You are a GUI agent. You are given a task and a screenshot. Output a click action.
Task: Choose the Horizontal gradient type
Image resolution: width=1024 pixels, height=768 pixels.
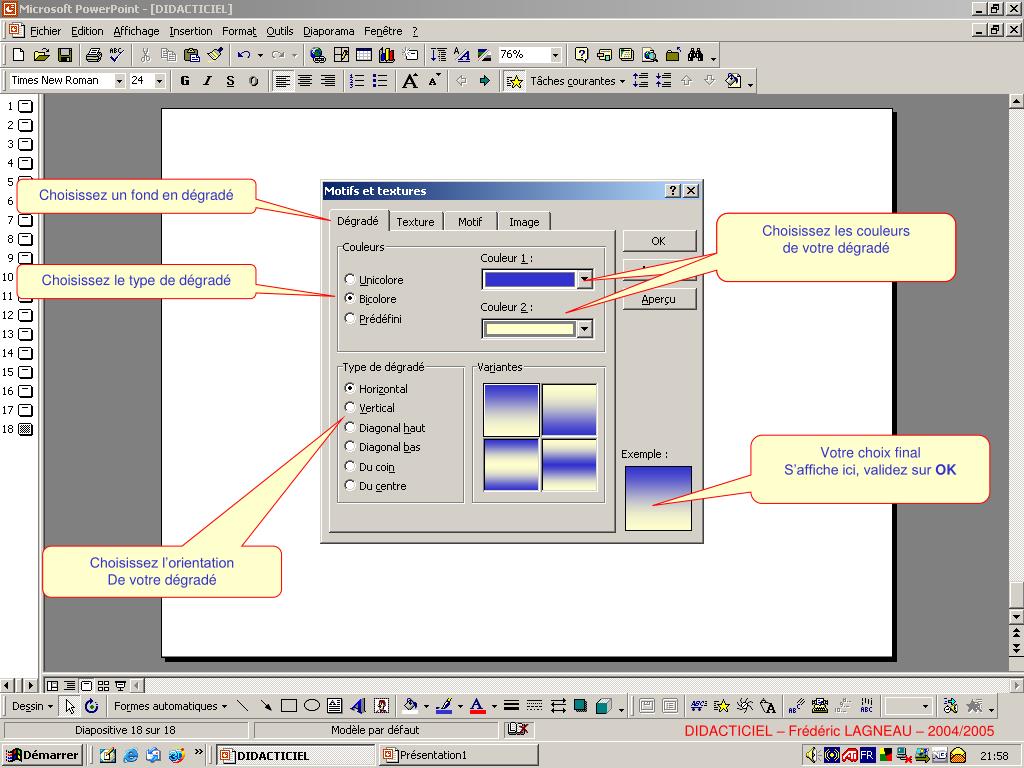click(350, 388)
